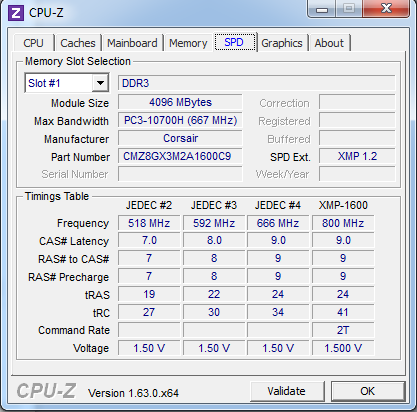The image size is (417, 412).
Task: Click the JEDEC #2 column header
Action: click(x=149, y=205)
